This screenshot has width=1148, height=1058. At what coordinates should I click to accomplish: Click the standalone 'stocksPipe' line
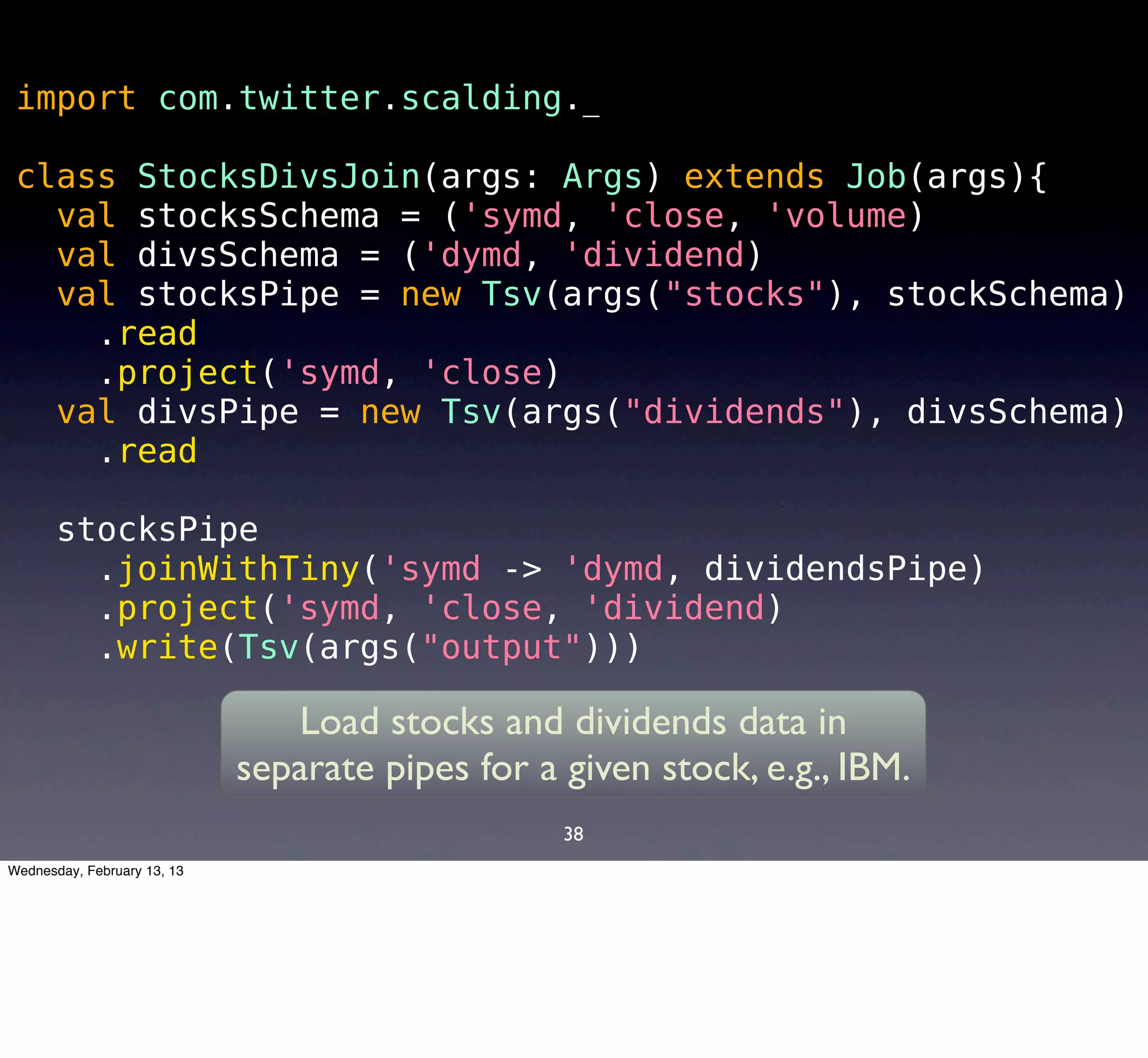point(158,530)
